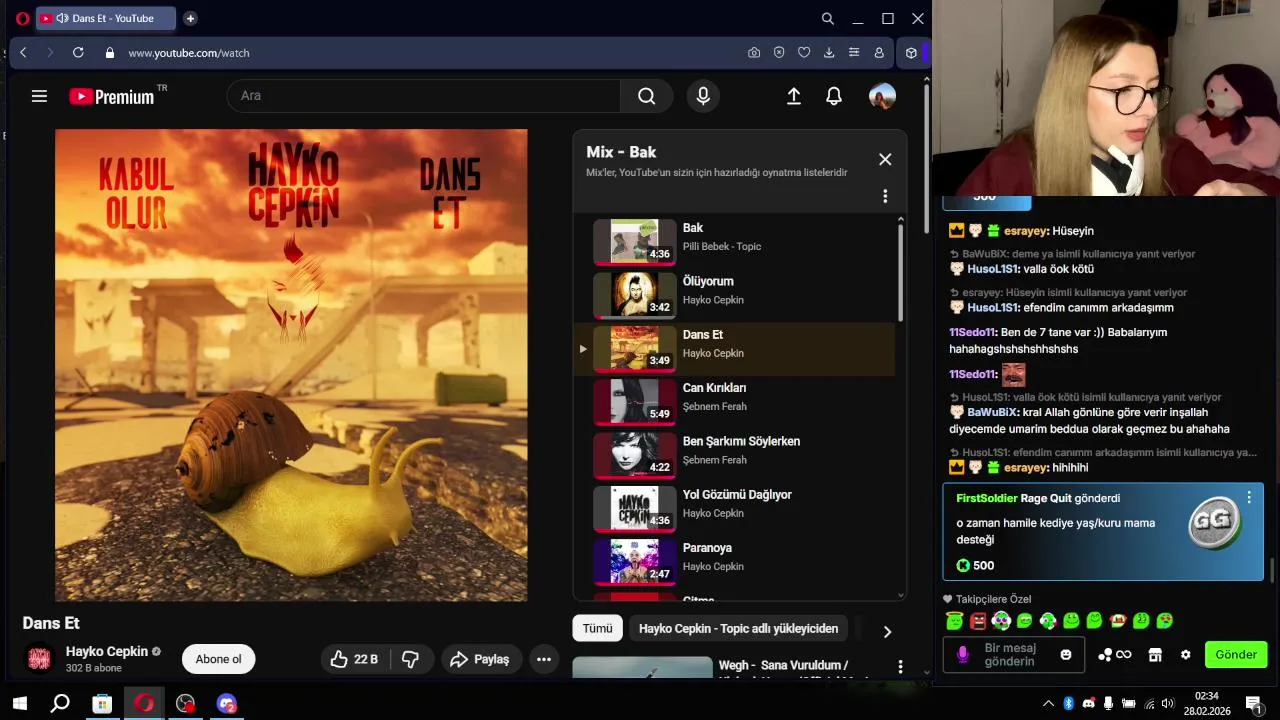The height and width of the screenshot is (720, 1280).
Task: Open options for Wegh - Sana Vuruldum video
Action: click(x=900, y=667)
